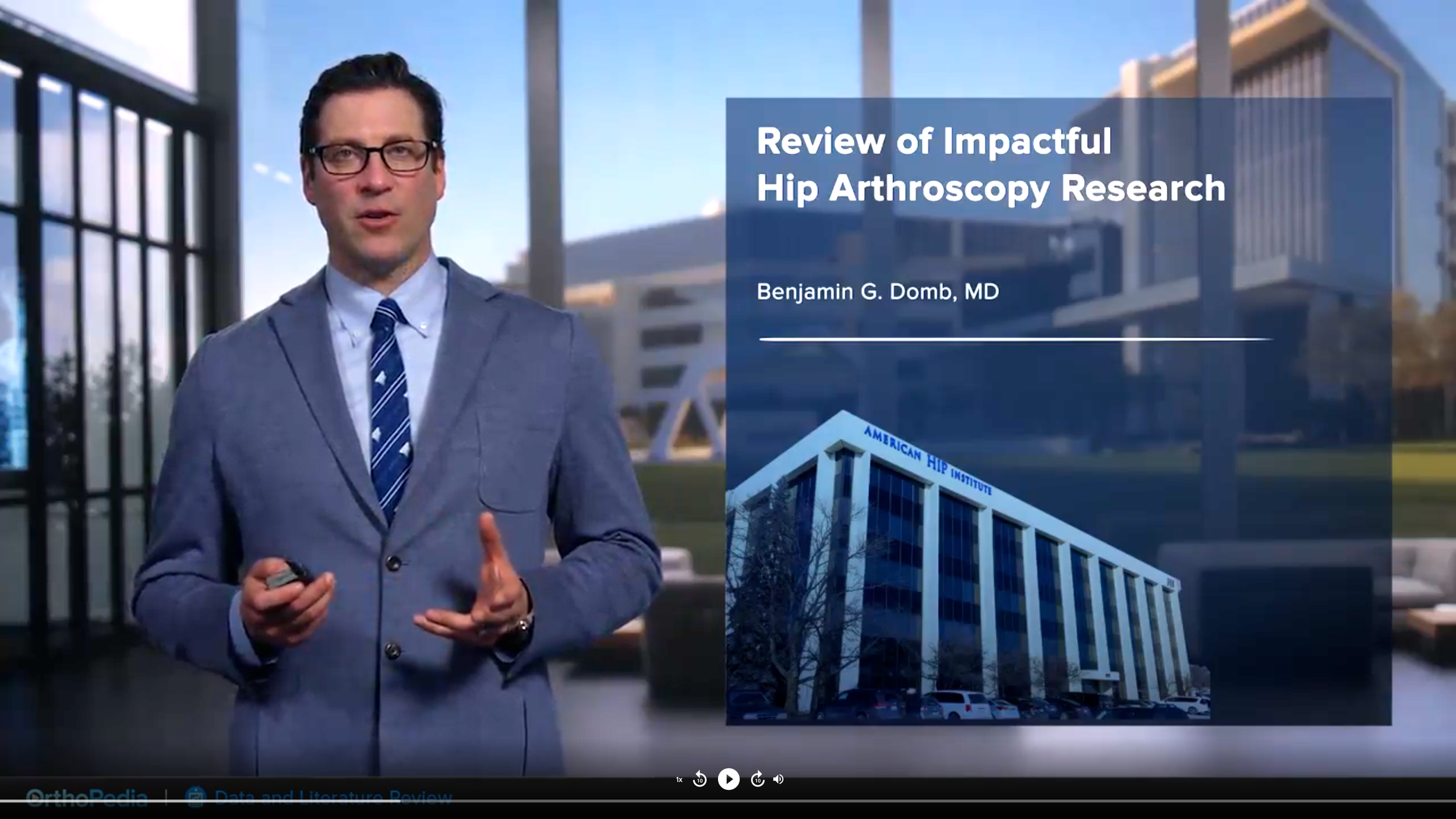Click the Data and Literature Review icon

[196, 796]
